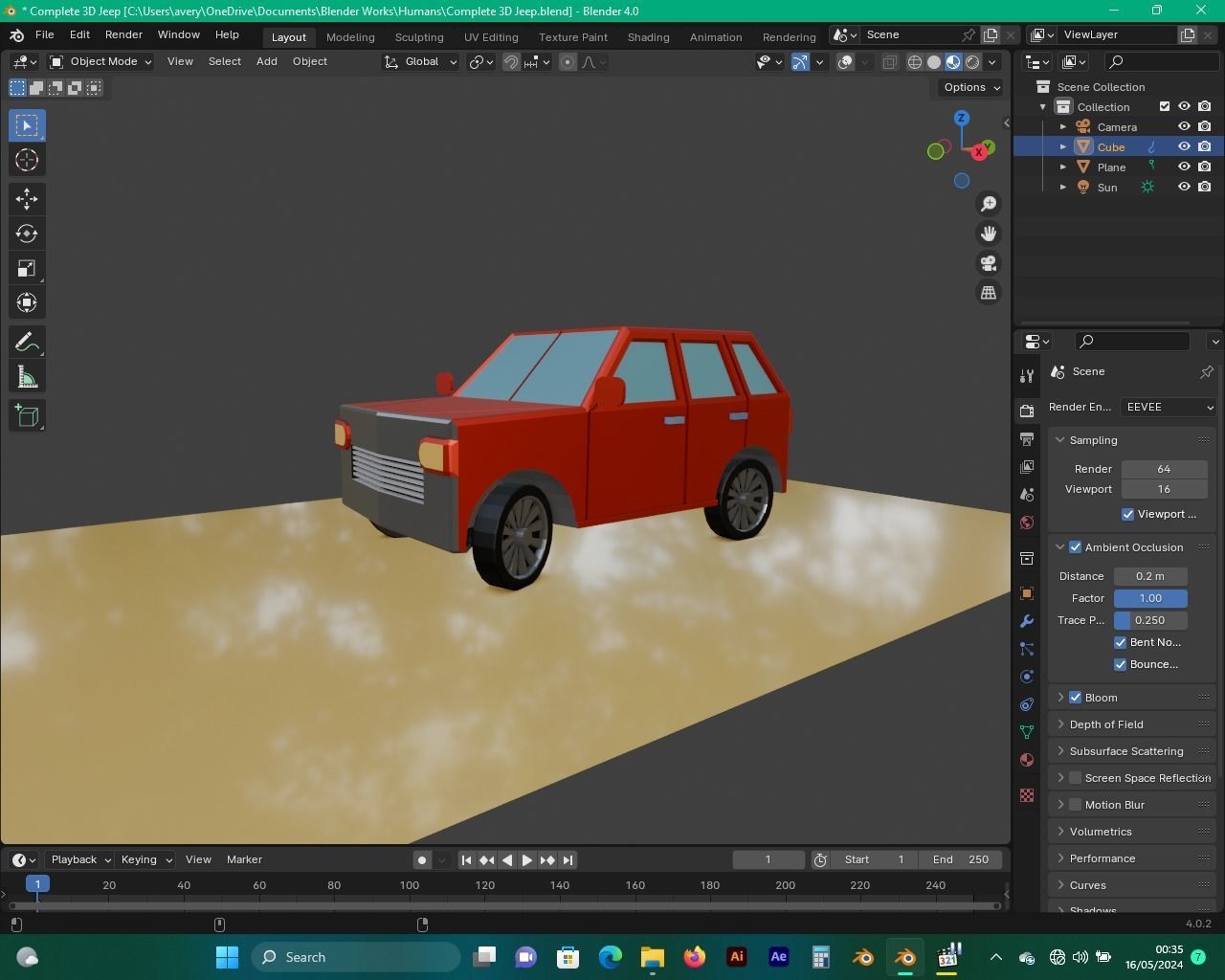Open the Modifiers wrench tab

(x=1027, y=621)
